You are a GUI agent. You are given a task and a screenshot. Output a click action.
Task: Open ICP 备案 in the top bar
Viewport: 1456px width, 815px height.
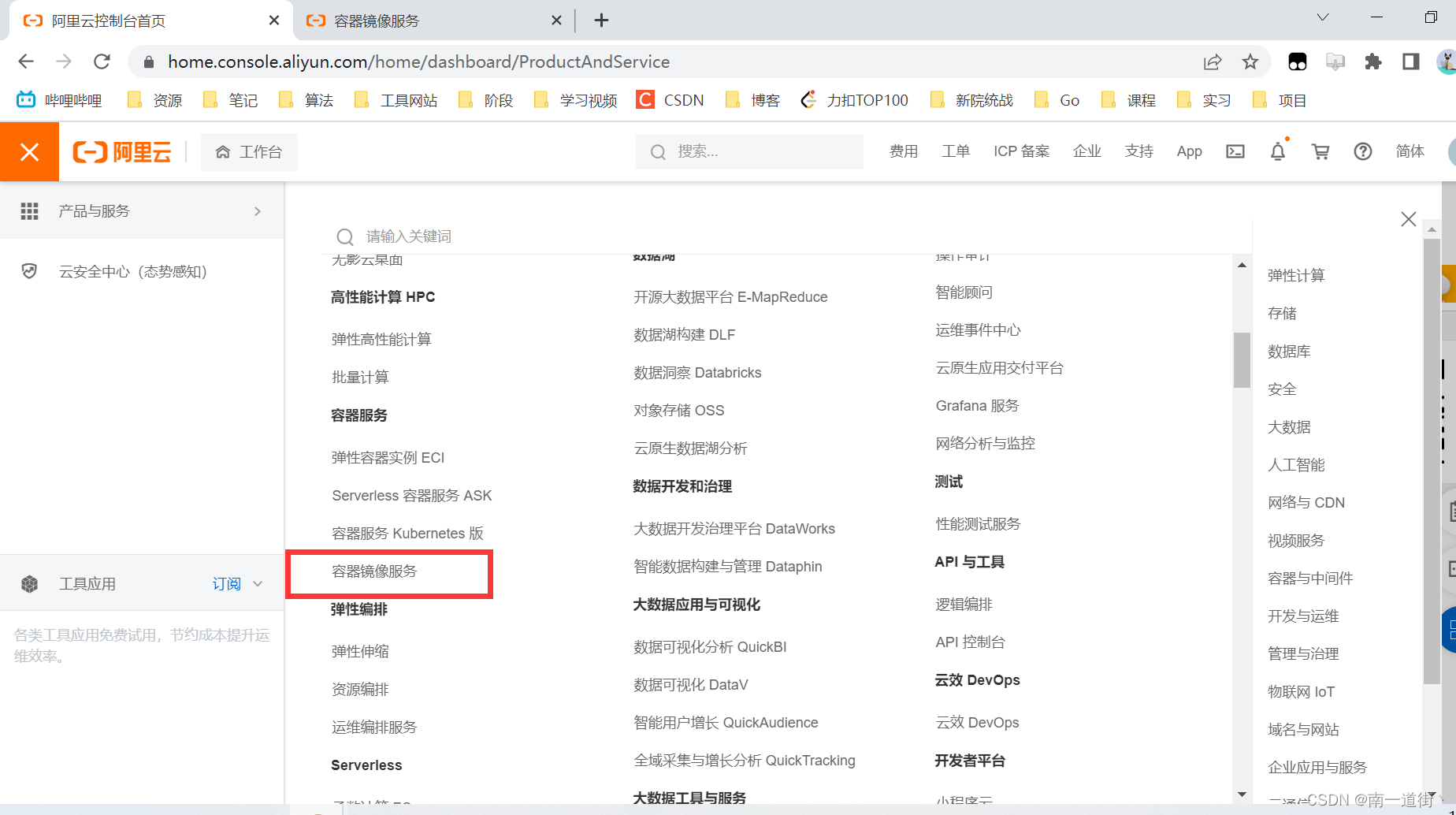click(1021, 151)
